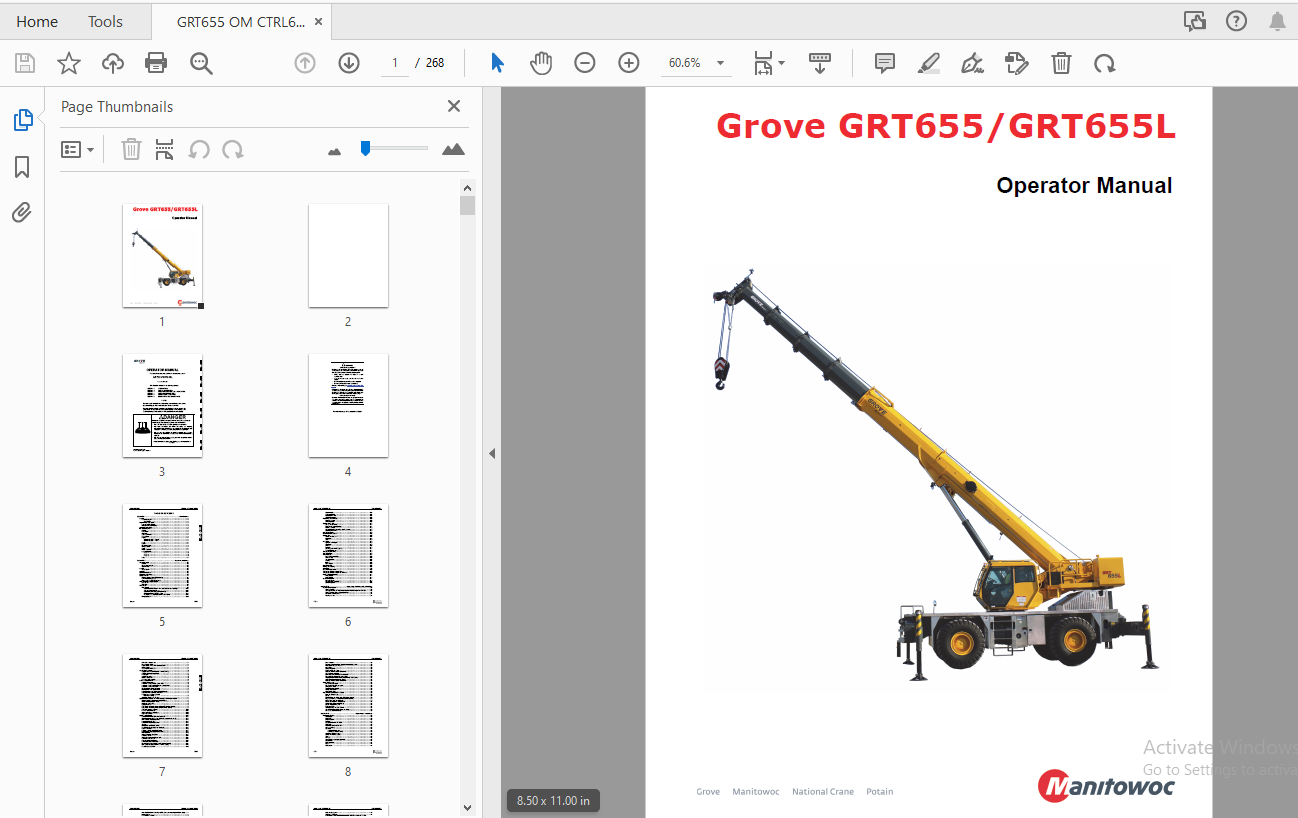Select blank page 2 thumbnail
This screenshot has height=818, width=1298.
click(x=348, y=256)
